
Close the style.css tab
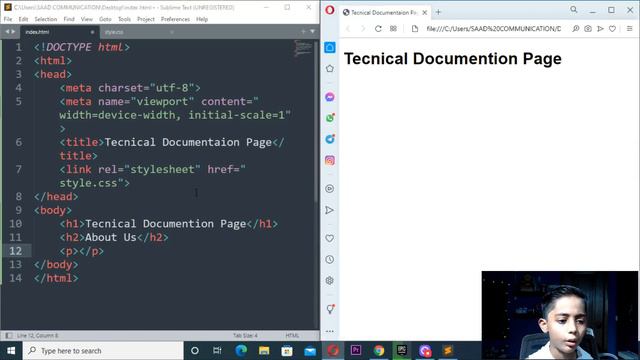tap(172, 32)
